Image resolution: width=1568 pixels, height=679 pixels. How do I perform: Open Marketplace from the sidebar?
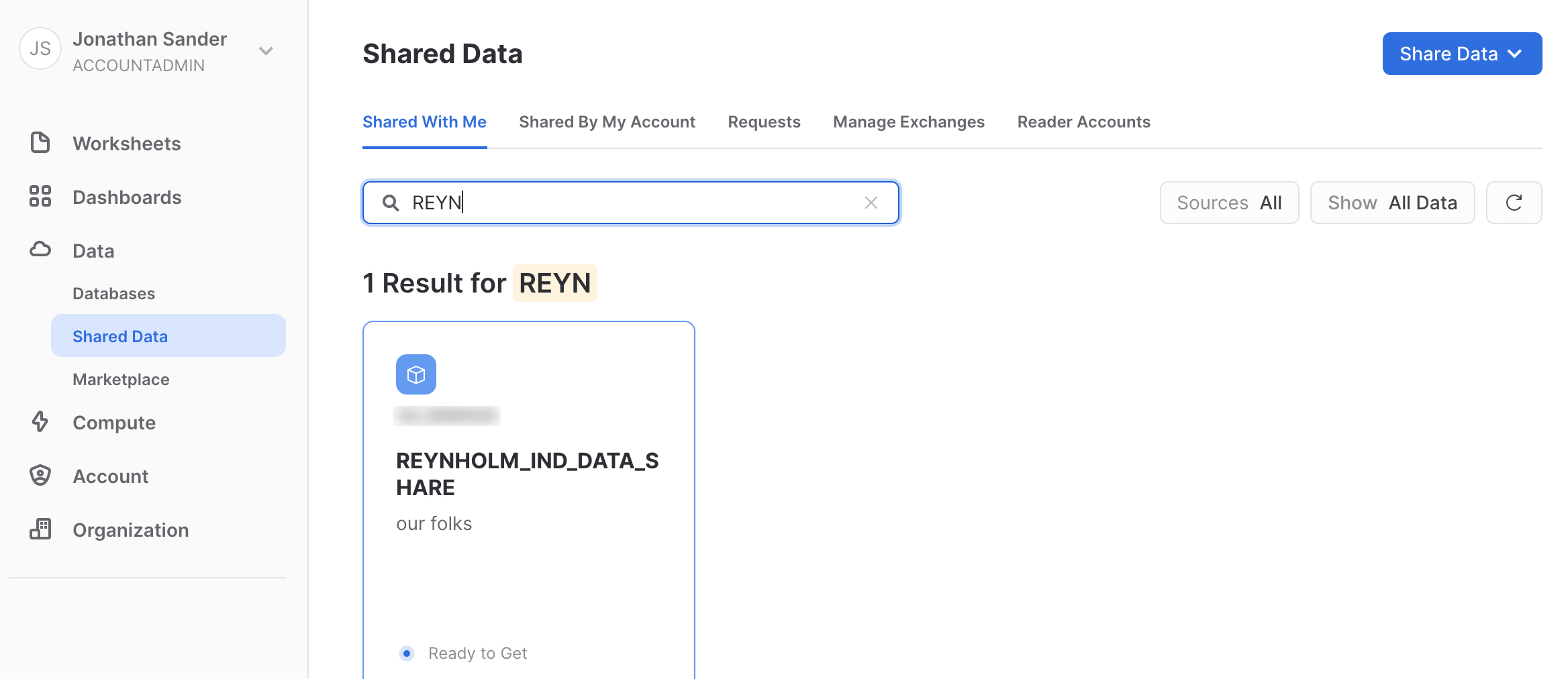click(121, 380)
